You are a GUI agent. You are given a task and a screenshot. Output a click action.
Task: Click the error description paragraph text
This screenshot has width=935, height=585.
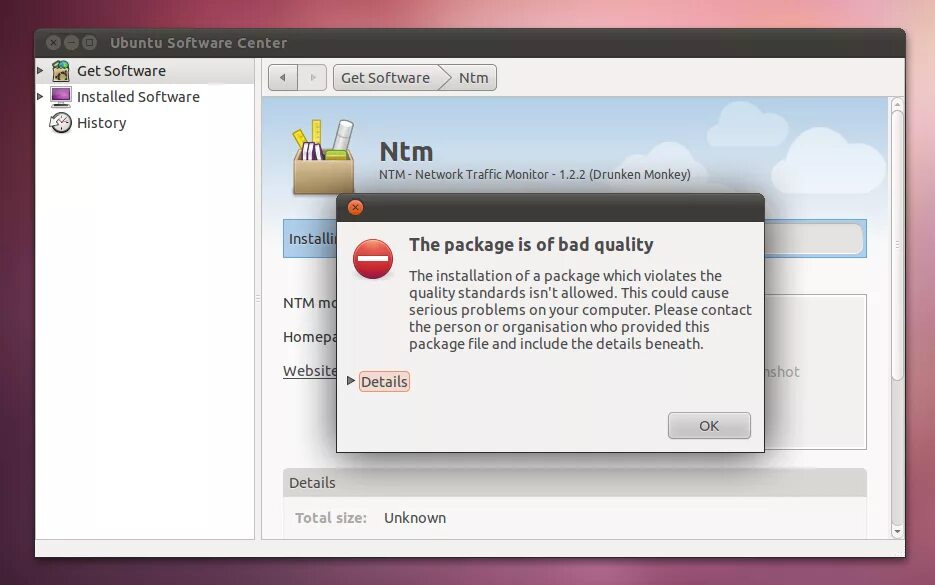point(580,309)
